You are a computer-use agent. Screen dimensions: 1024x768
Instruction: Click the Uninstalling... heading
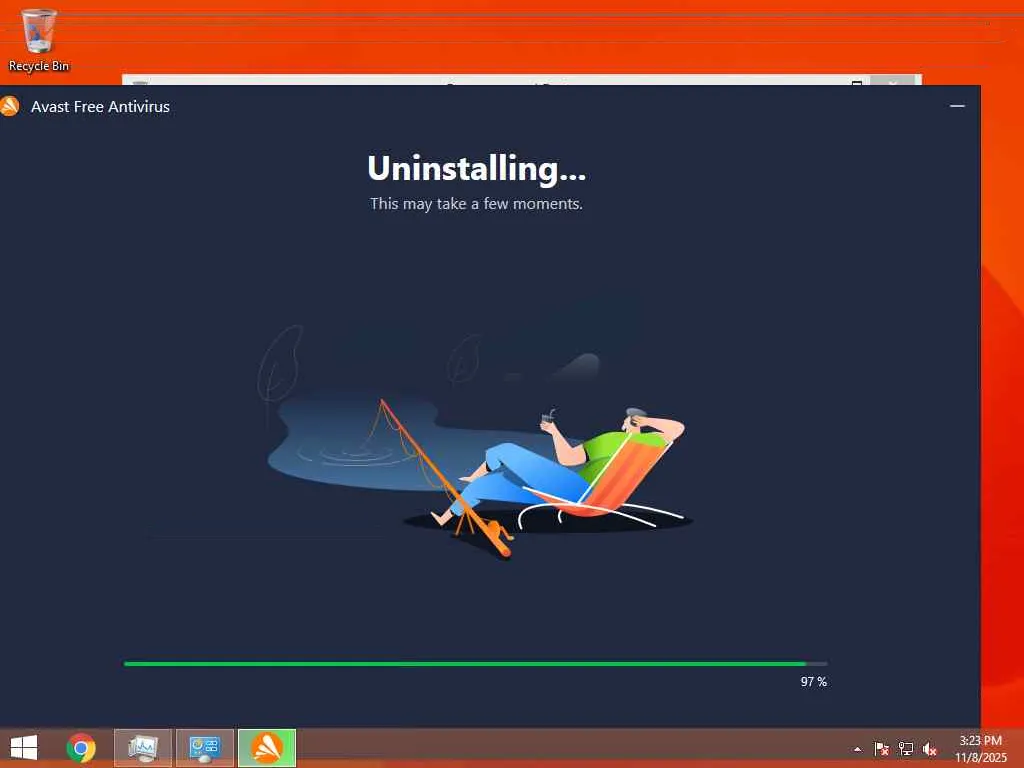tap(476, 169)
